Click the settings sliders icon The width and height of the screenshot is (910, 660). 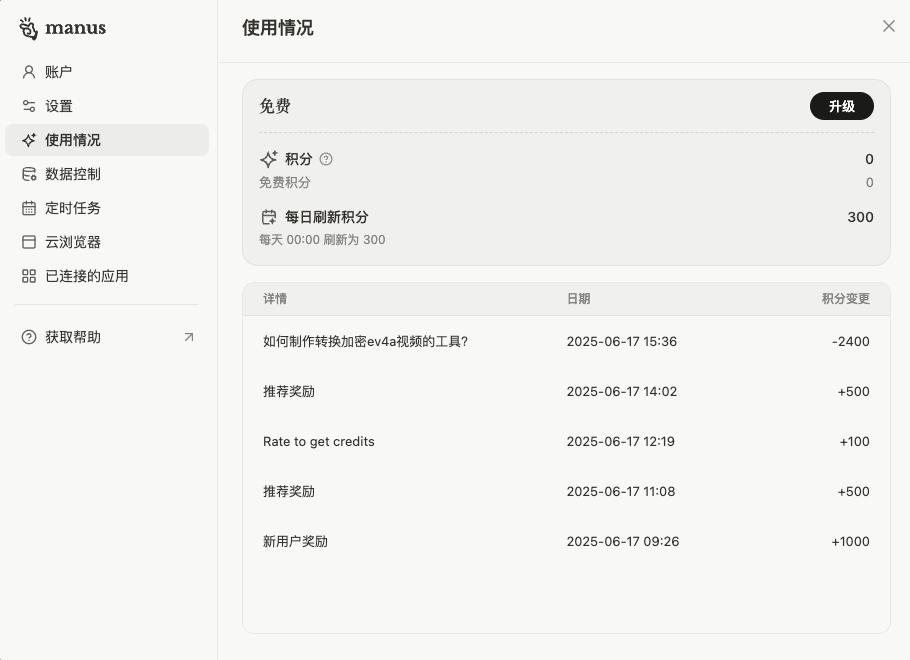(28, 106)
